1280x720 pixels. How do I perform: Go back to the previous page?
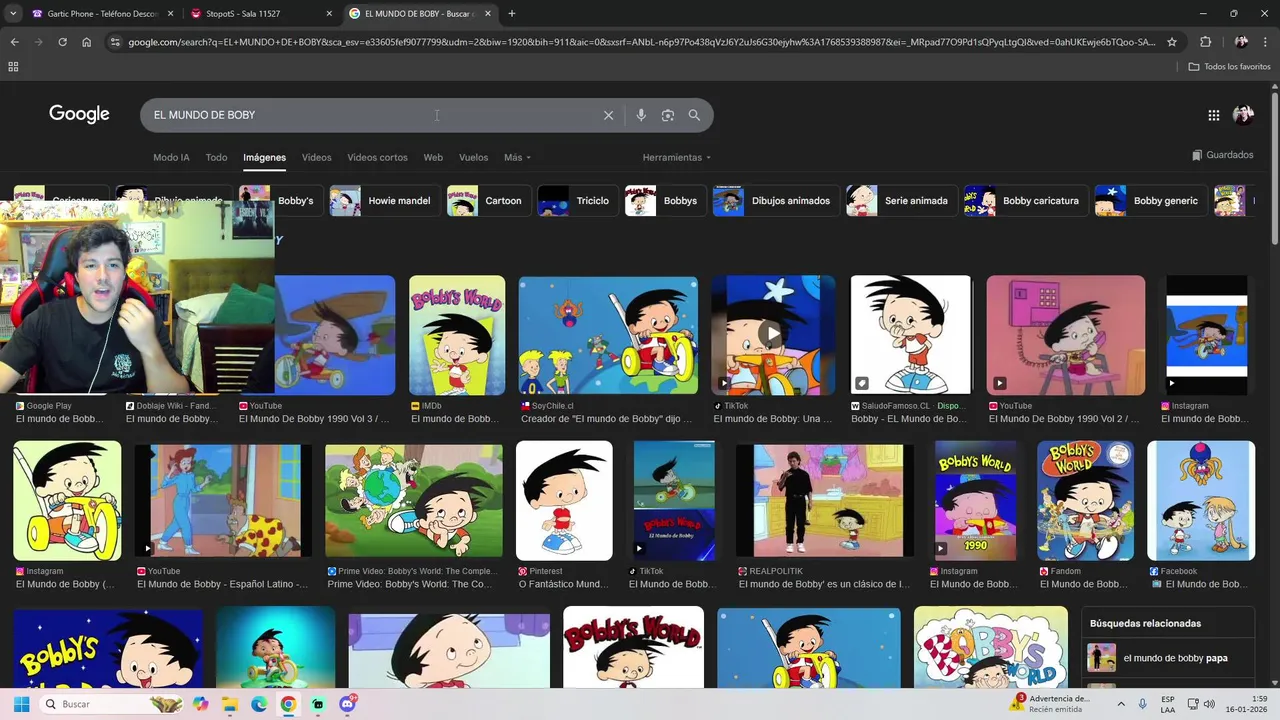[14, 42]
